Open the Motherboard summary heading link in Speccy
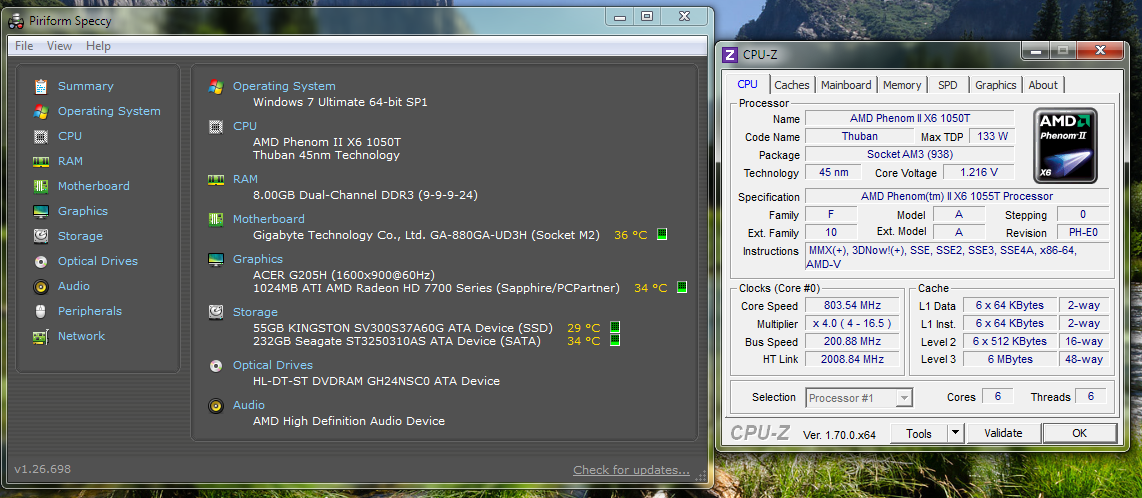 tap(269, 219)
